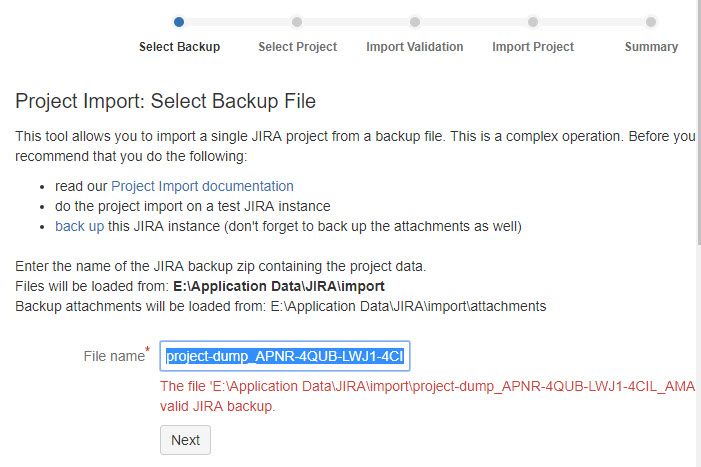
Task: Select the Select Project step label
Action: (x=298, y=47)
